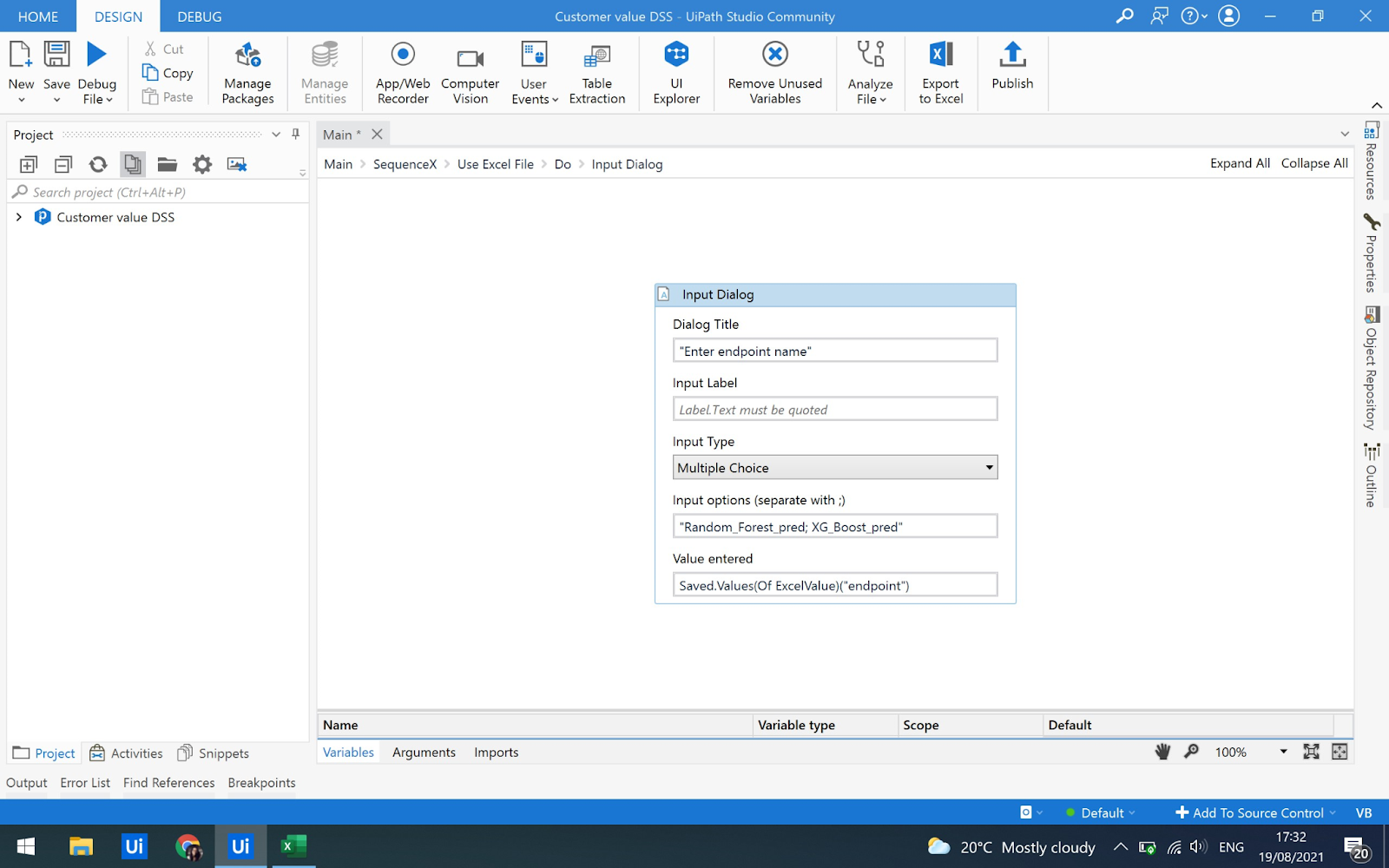Toggle show all files in Project panel

(x=133, y=164)
